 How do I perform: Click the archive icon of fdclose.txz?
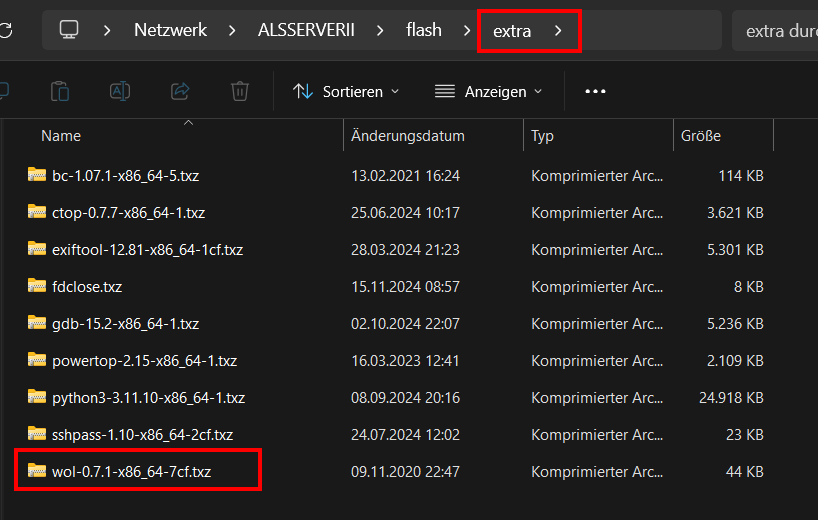[37, 285]
